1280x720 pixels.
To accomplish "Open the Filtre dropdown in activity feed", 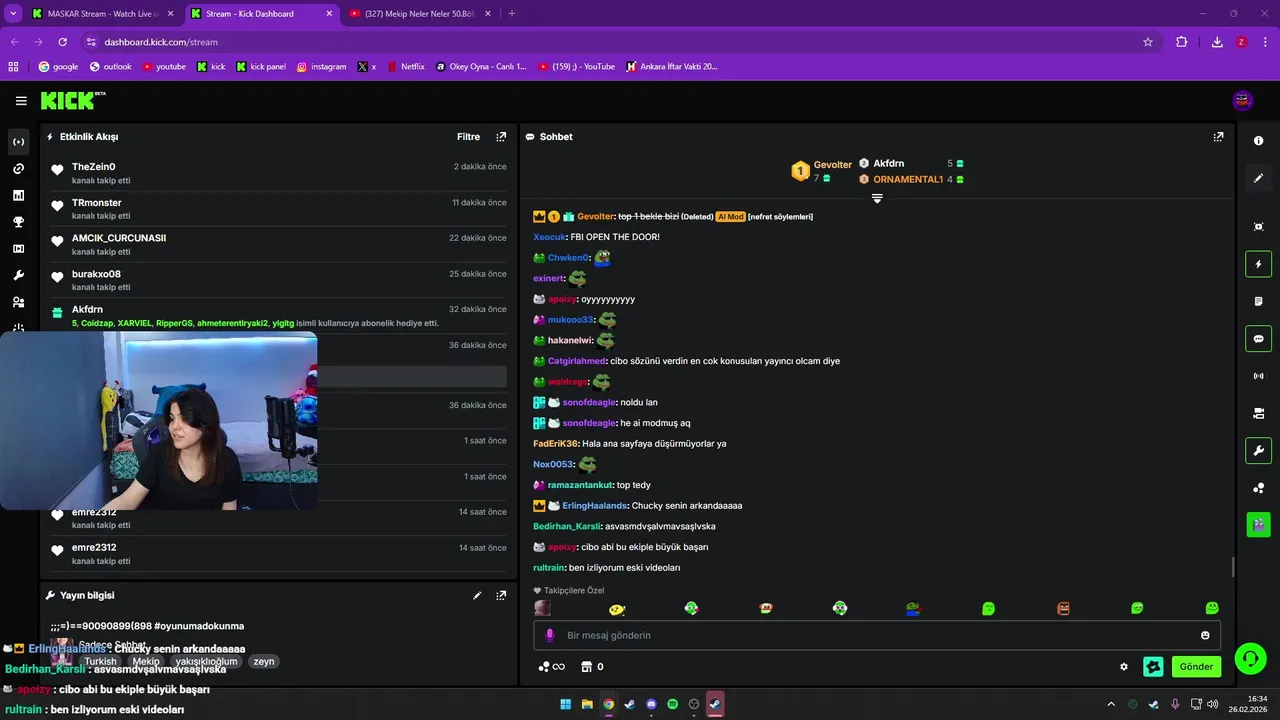I will (468, 137).
